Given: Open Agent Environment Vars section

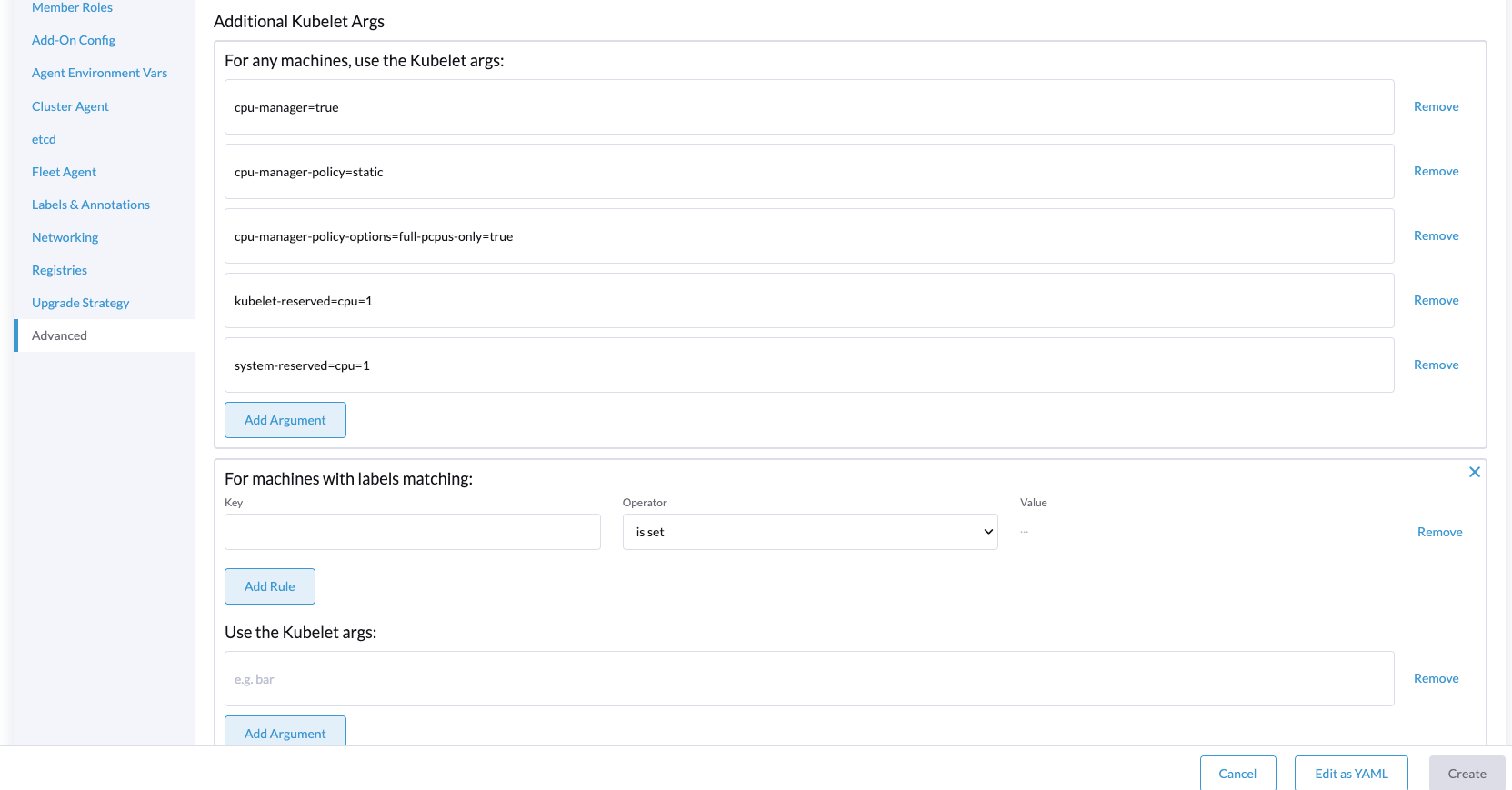Looking at the screenshot, I should (x=99, y=73).
